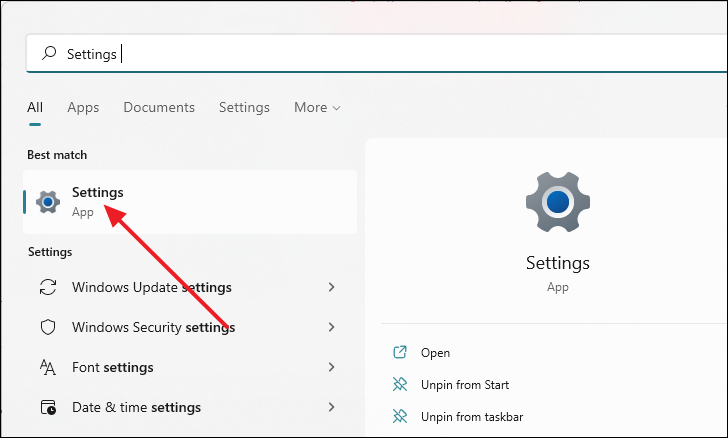Image resolution: width=728 pixels, height=438 pixels.
Task: Click the Settings title in preview pane
Action: pos(558,263)
